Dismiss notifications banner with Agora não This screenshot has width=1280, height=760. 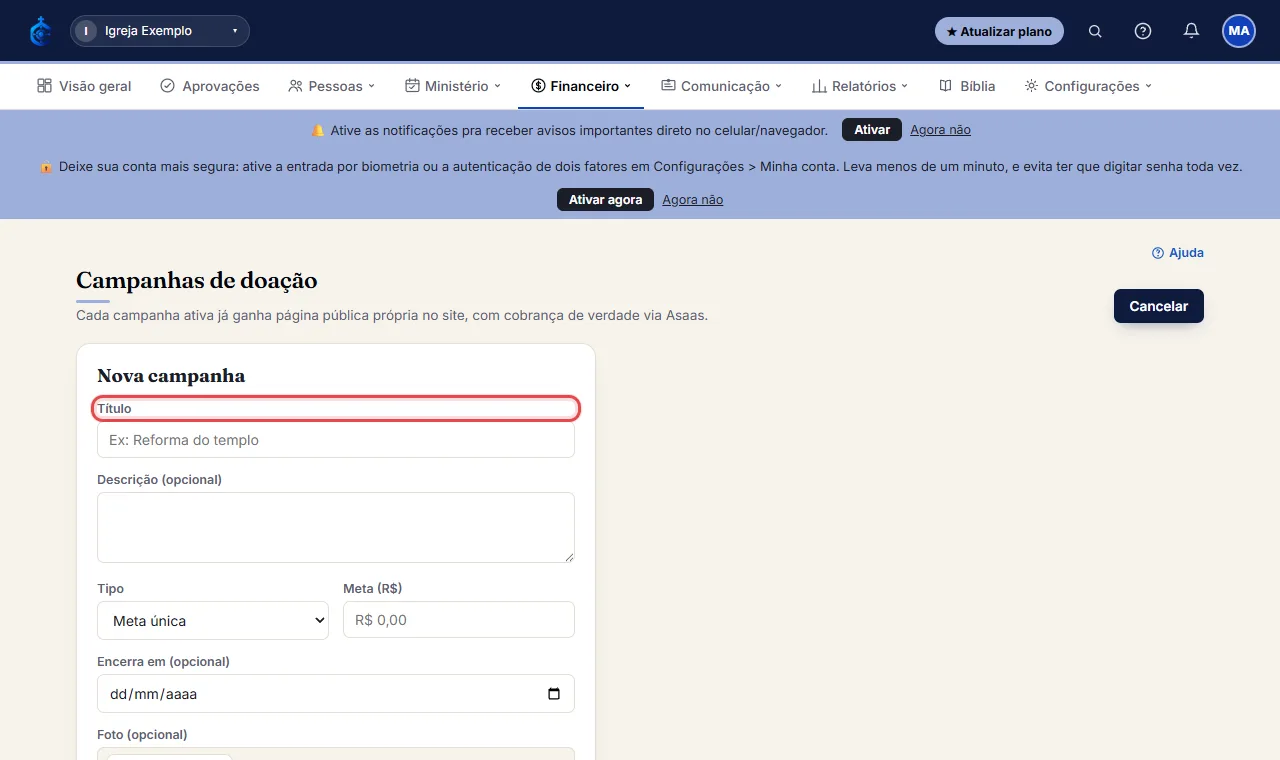940,130
